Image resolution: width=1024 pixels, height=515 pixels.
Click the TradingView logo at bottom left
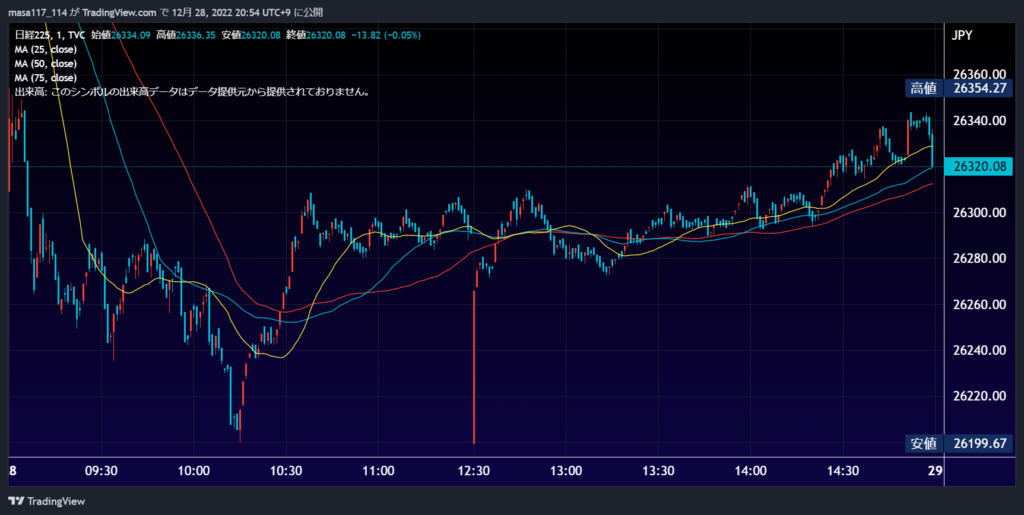(x=46, y=501)
